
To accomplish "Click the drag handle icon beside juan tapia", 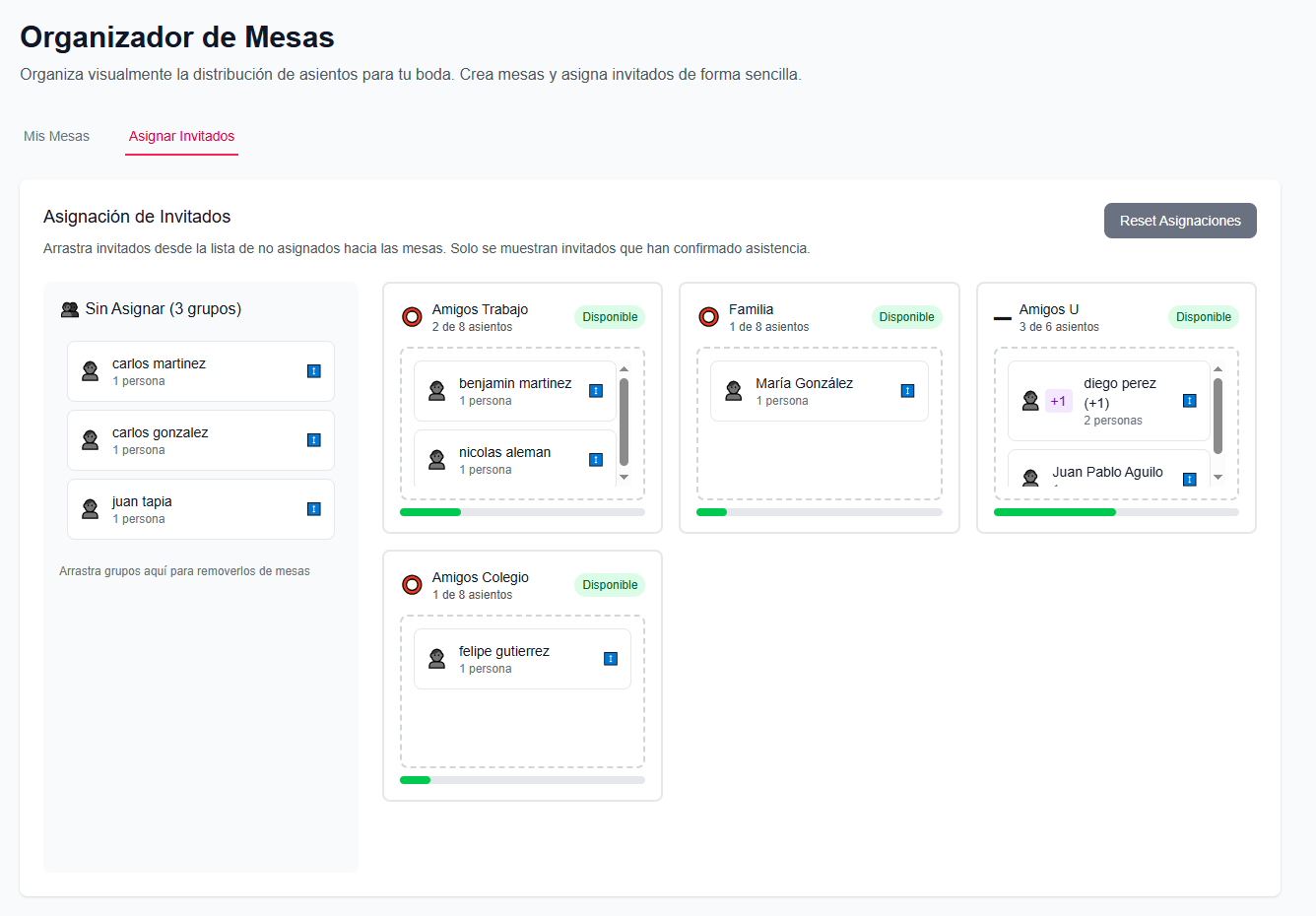I will (314, 509).
